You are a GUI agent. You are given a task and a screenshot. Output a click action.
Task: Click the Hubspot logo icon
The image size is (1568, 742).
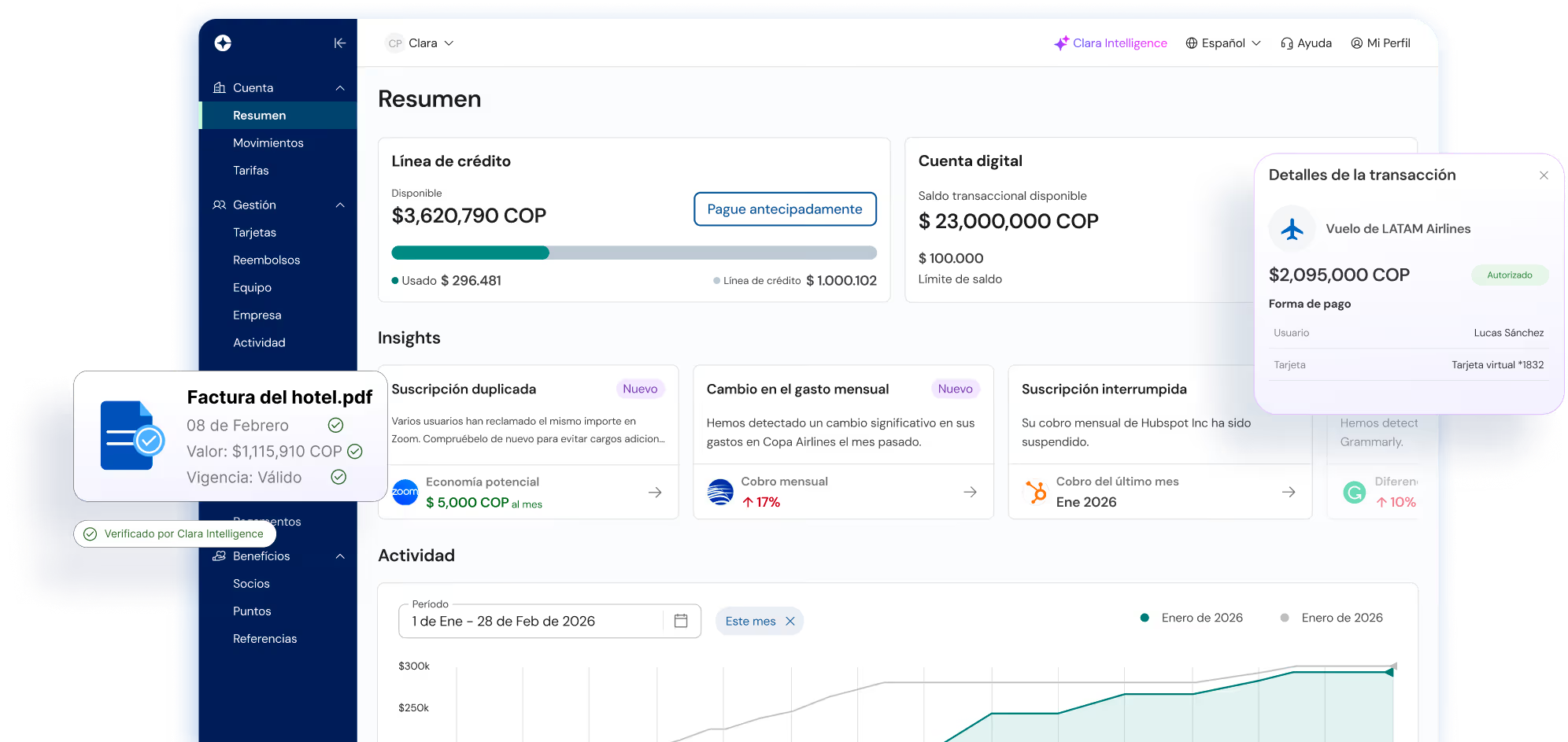coord(1036,492)
